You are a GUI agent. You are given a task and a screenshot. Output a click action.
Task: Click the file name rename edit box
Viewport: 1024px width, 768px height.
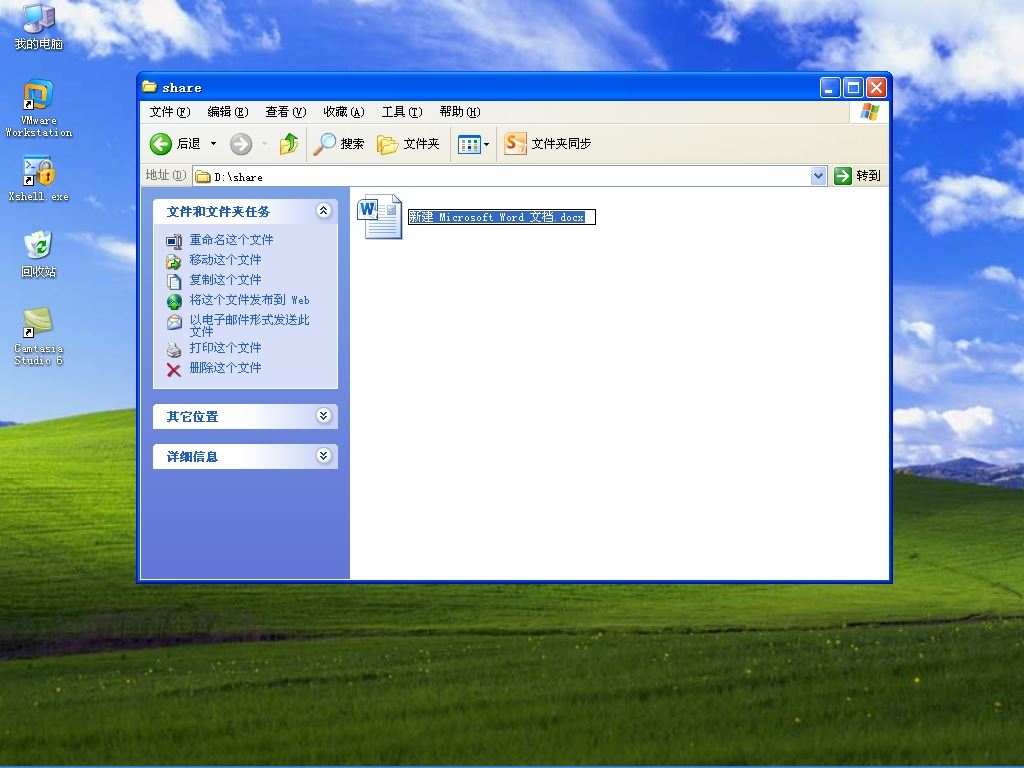point(502,217)
